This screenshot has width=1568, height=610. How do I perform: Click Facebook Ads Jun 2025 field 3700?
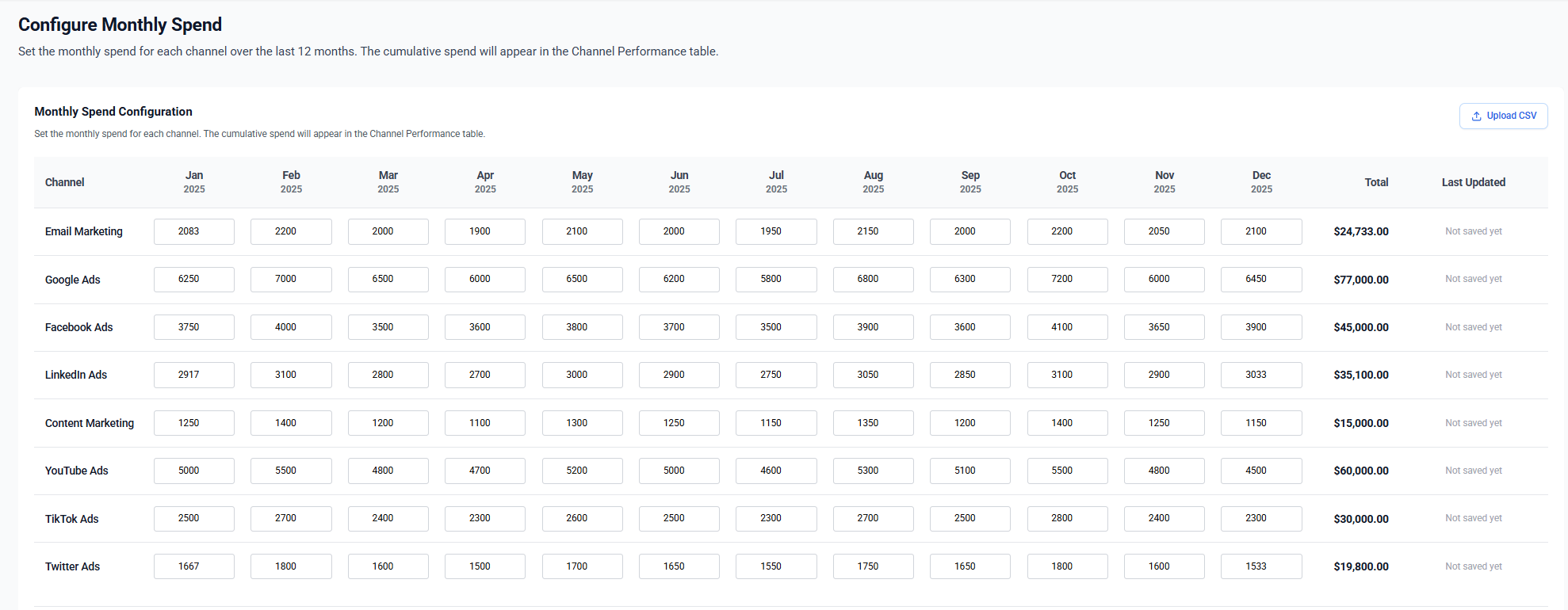[x=679, y=327]
